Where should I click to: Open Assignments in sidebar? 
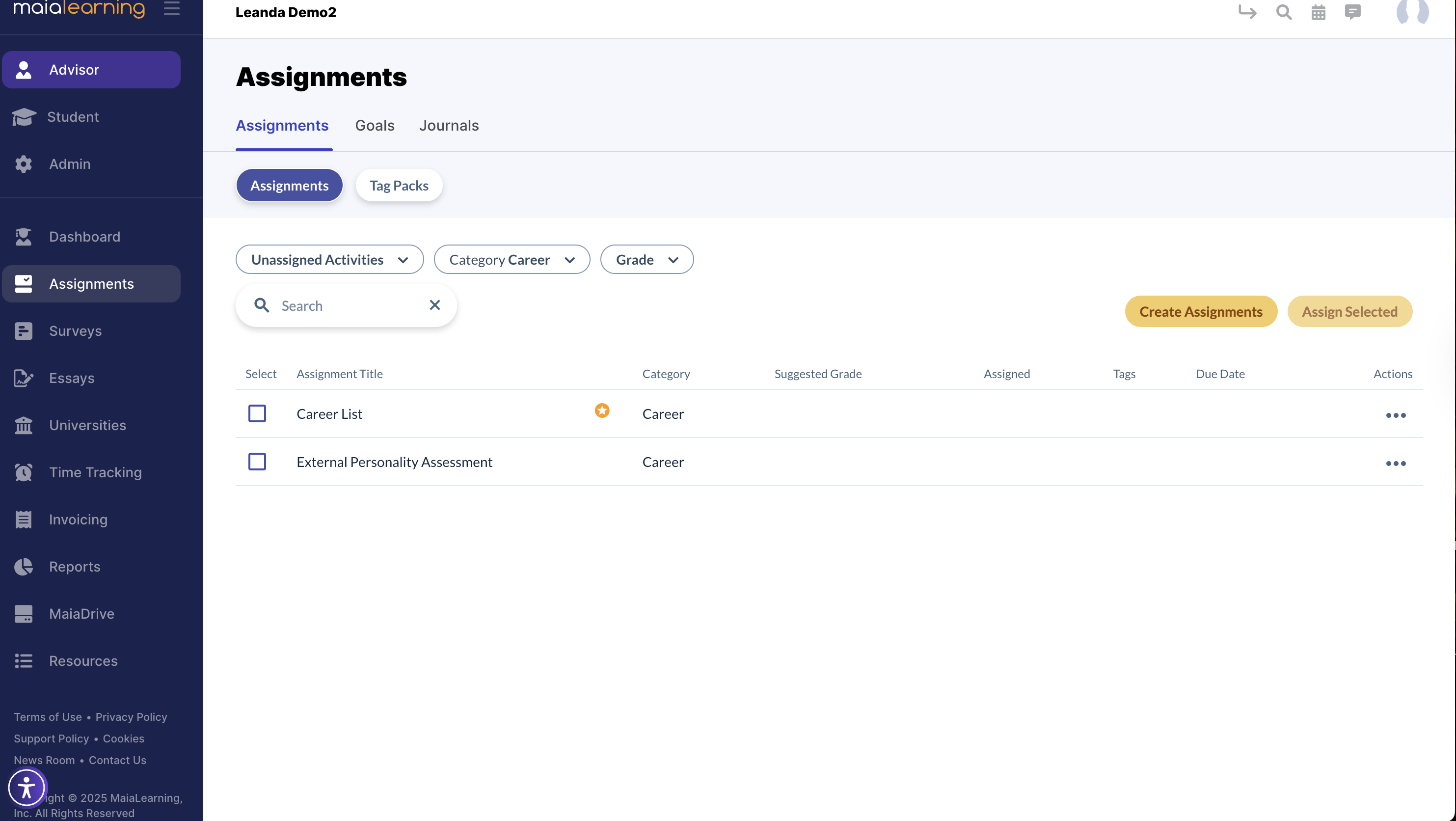pyautogui.click(x=92, y=284)
